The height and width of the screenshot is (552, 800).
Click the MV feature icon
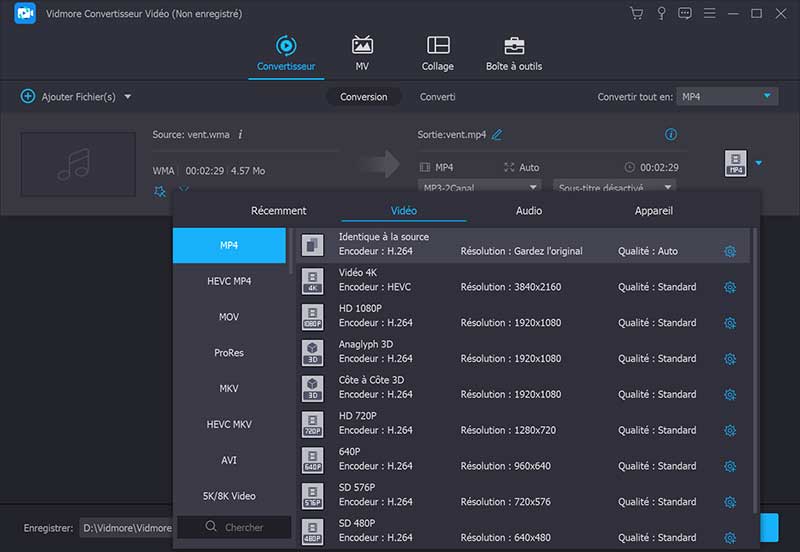tap(362, 46)
